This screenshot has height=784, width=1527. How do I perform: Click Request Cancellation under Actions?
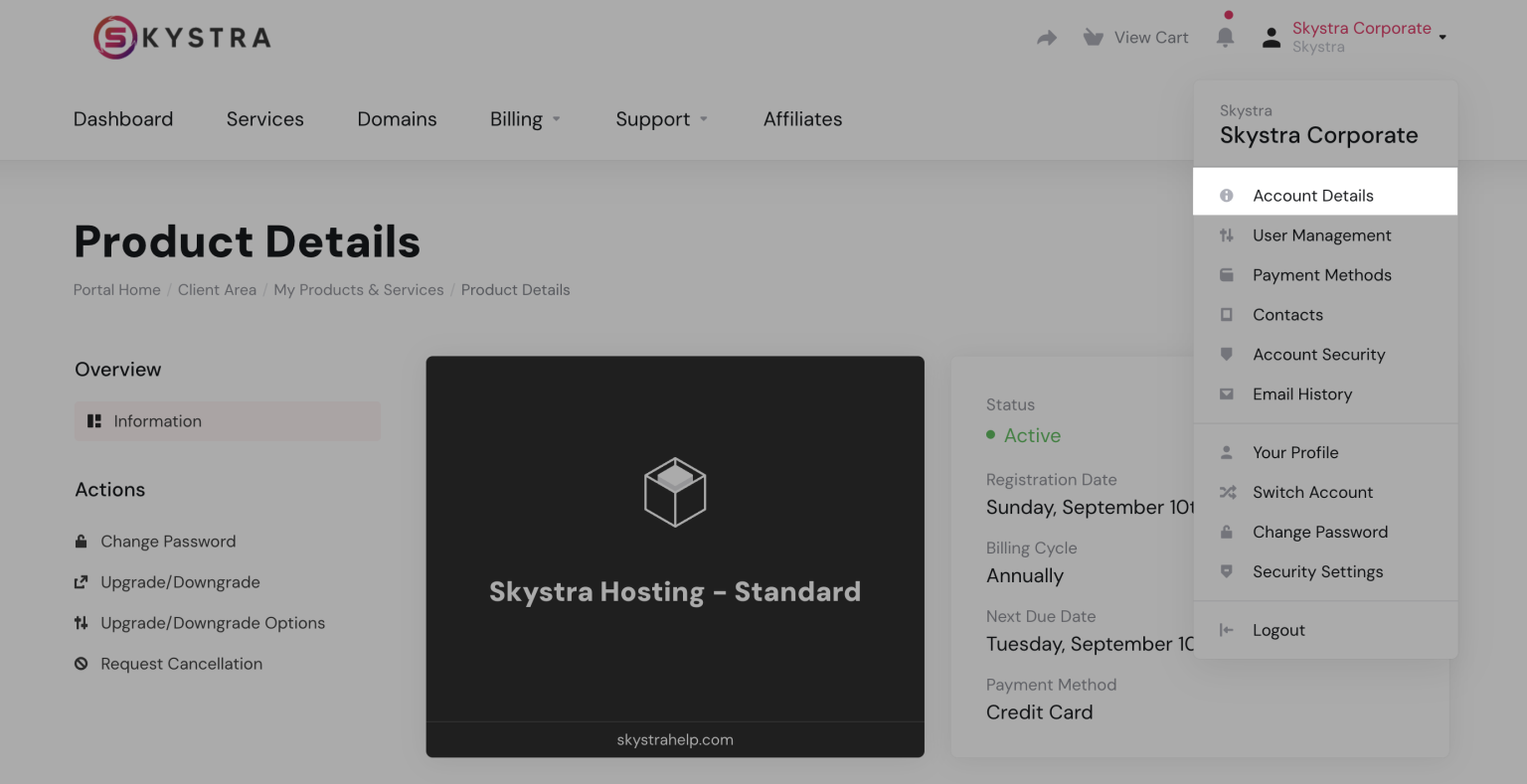(181, 664)
